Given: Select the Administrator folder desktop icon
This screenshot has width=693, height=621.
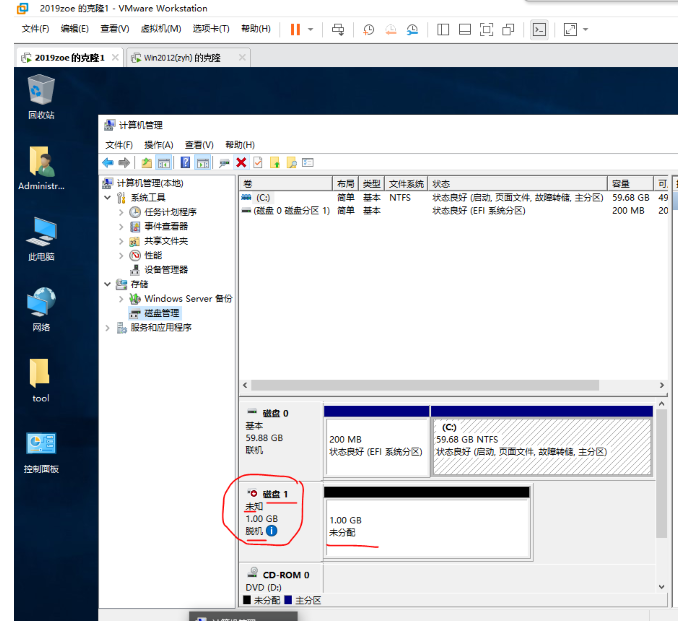Looking at the screenshot, I should (x=41, y=168).
